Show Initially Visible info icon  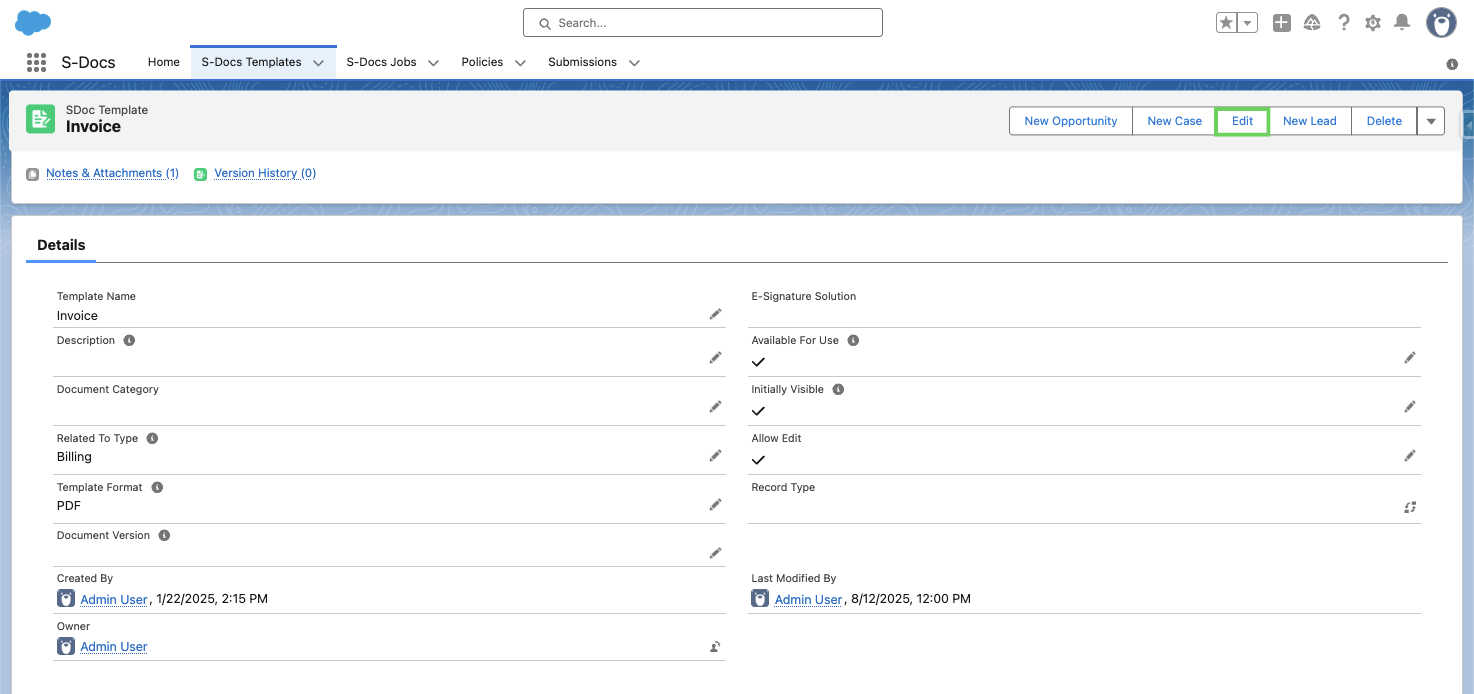(x=838, y=389)
